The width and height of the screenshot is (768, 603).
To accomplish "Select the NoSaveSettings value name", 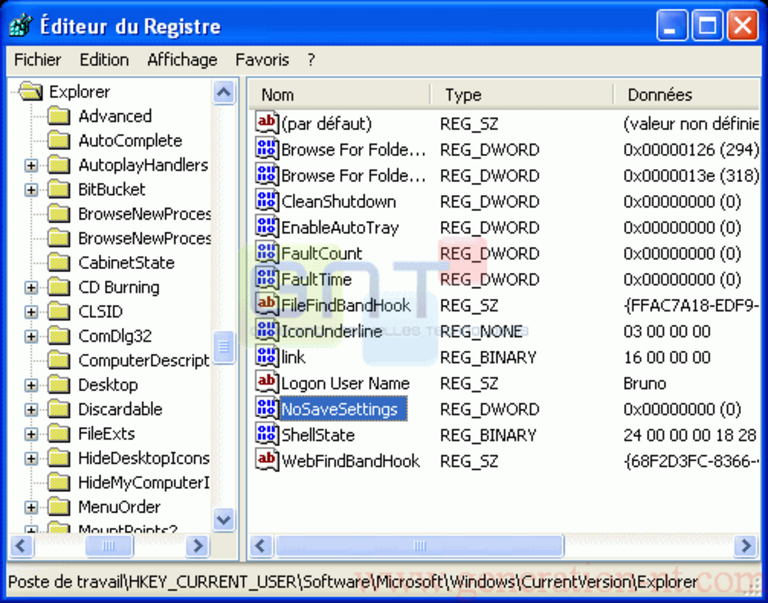I will coord(343,409).
